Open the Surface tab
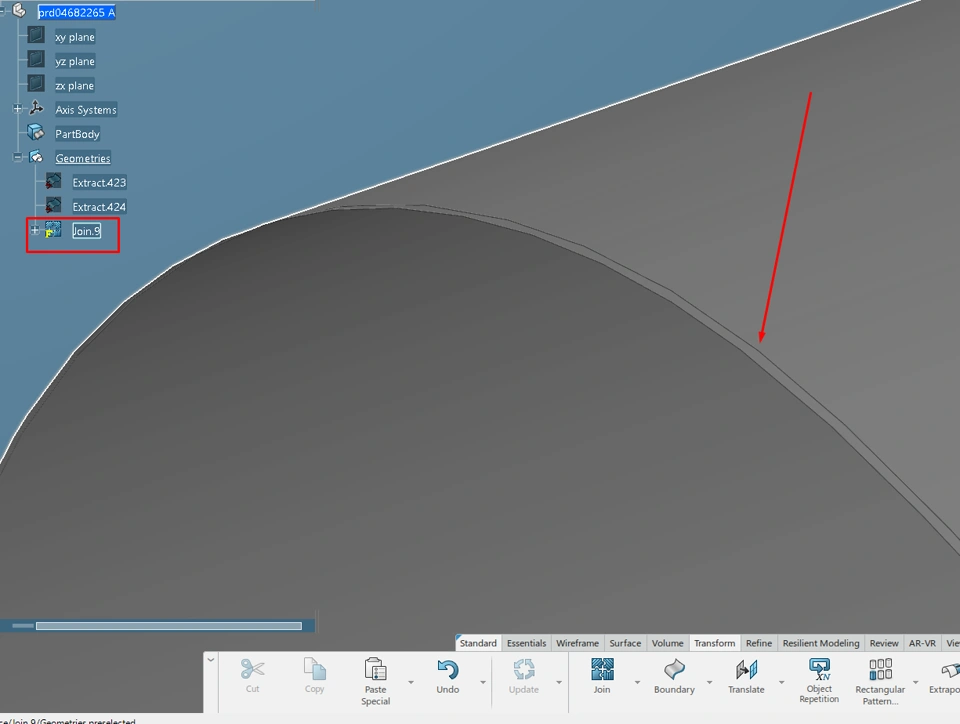 (x=625, y=643)
